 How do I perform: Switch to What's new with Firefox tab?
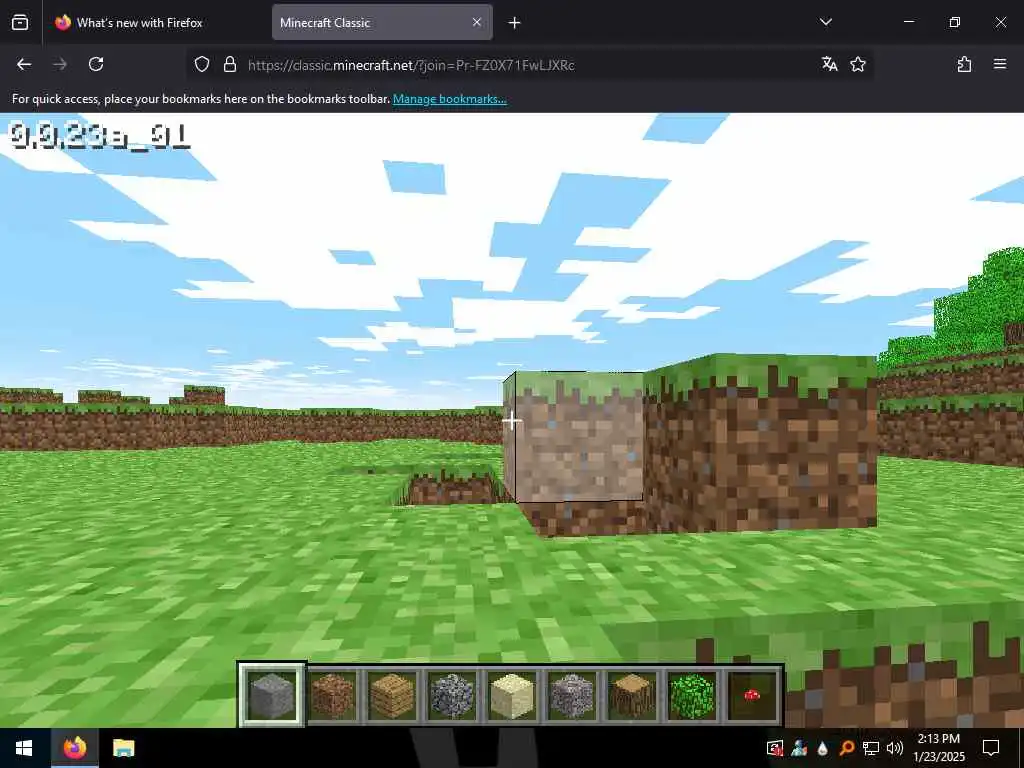(x=157, y=22)
